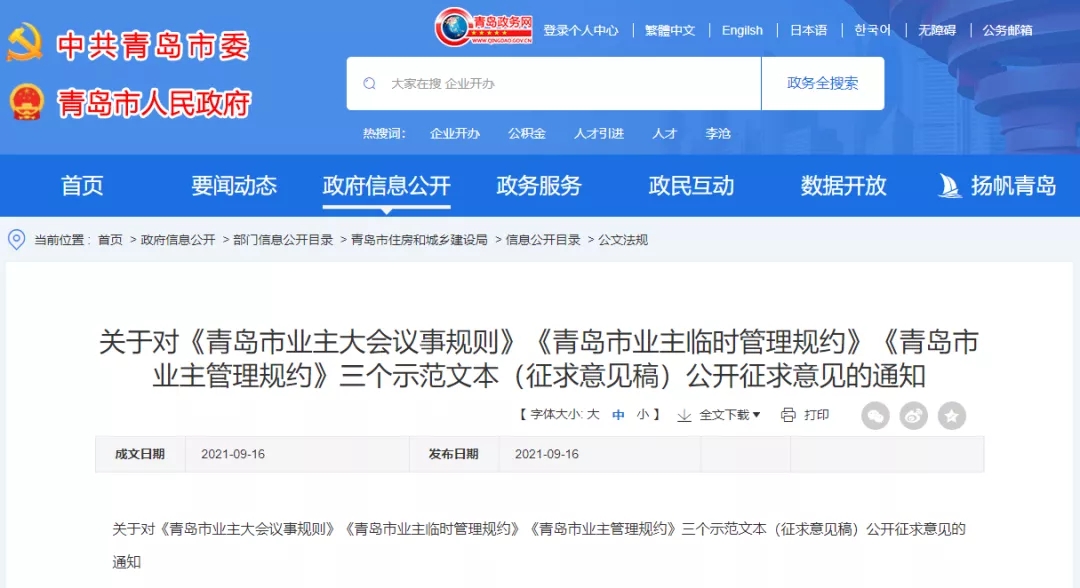
Task: Click the sailboat icon beside 扬帆青岛
Action: tap(950, 186)
